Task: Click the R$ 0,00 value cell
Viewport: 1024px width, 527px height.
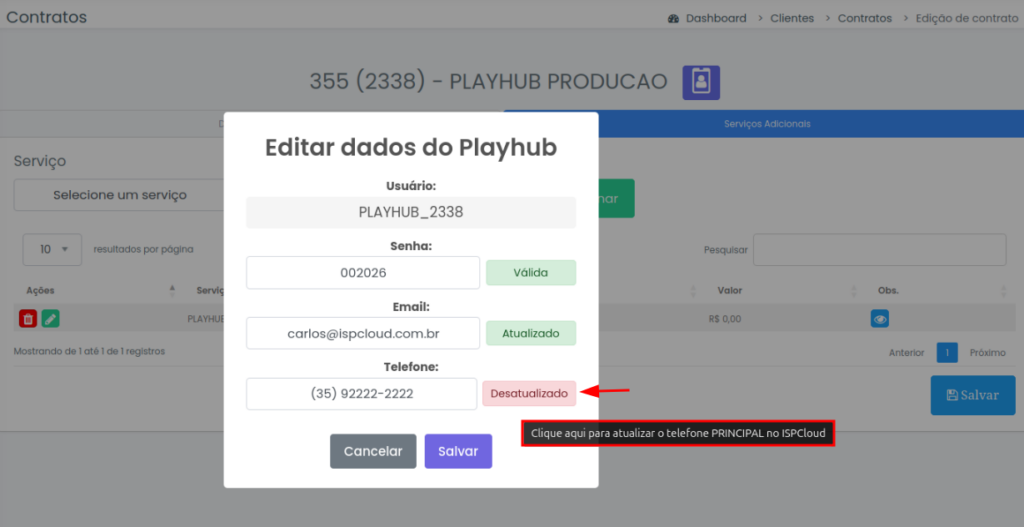Action: click(x=724, y=319)
